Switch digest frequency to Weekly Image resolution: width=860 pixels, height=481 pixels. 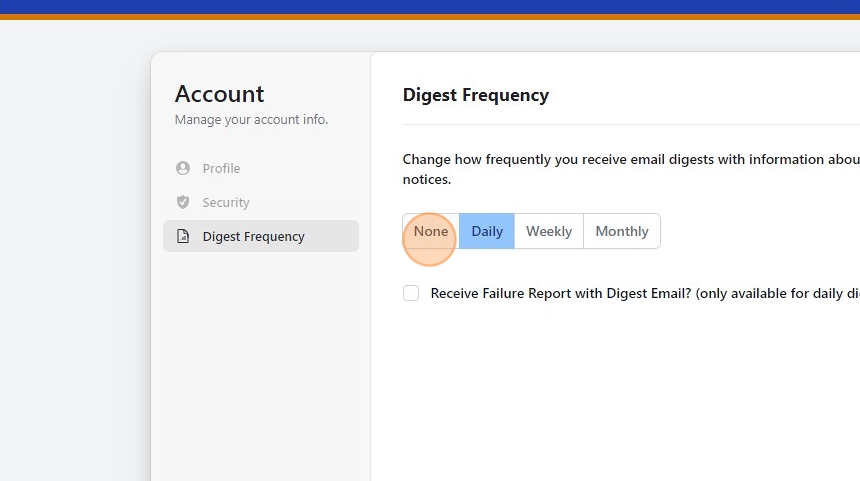coord(549,231)
